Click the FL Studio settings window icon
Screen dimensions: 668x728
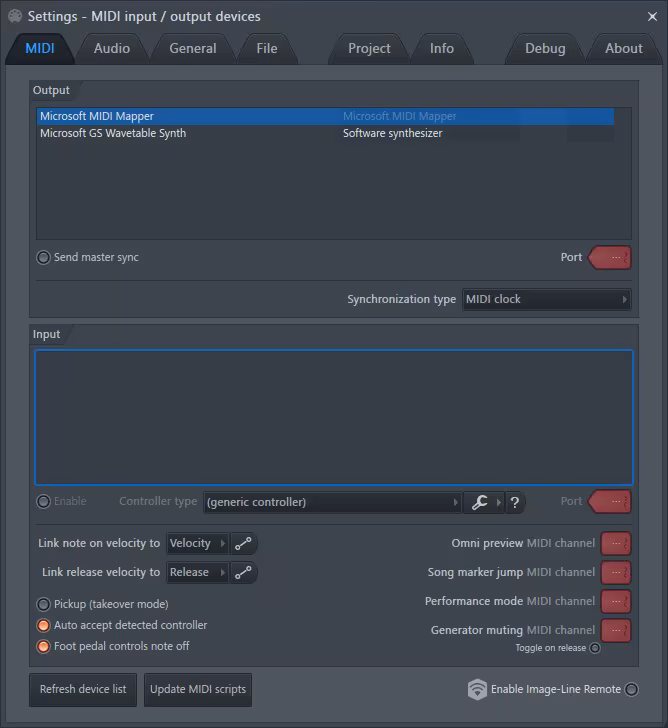click(x=15, y=16)
